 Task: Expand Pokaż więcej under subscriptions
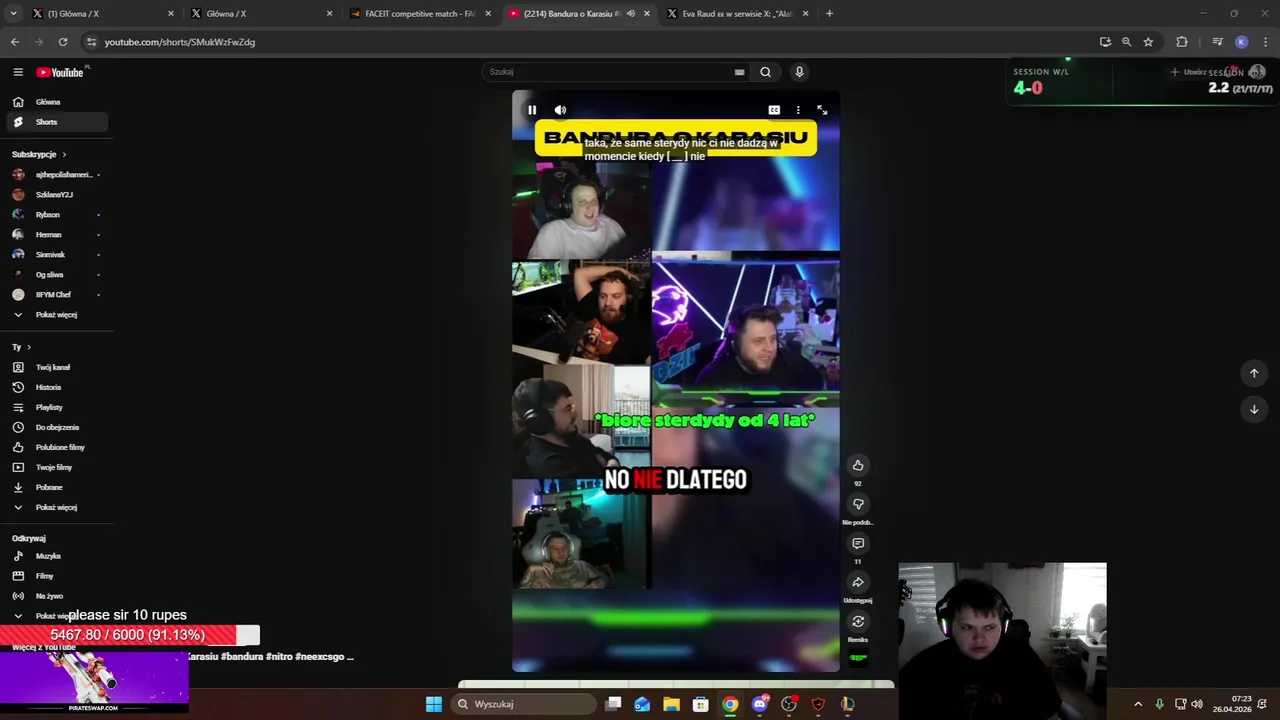[57, 315]
